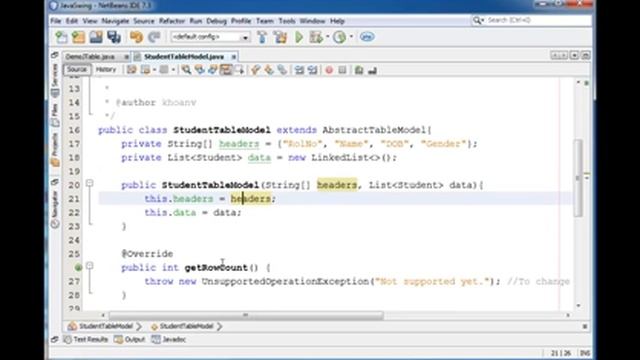Click the Build Project hammer icon
The height and width of the screenshot is (360, 640).
coord(262,37)
